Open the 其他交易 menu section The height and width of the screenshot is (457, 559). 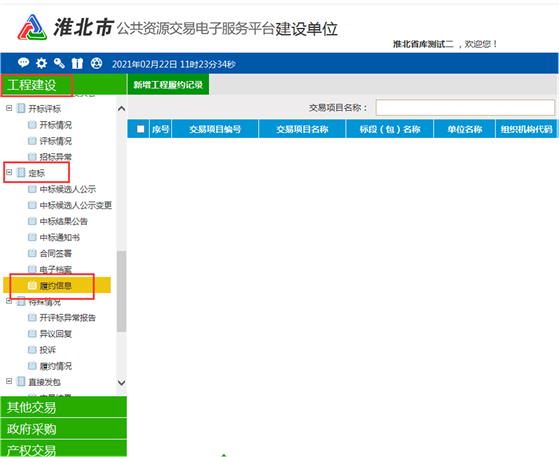point(63,407)
